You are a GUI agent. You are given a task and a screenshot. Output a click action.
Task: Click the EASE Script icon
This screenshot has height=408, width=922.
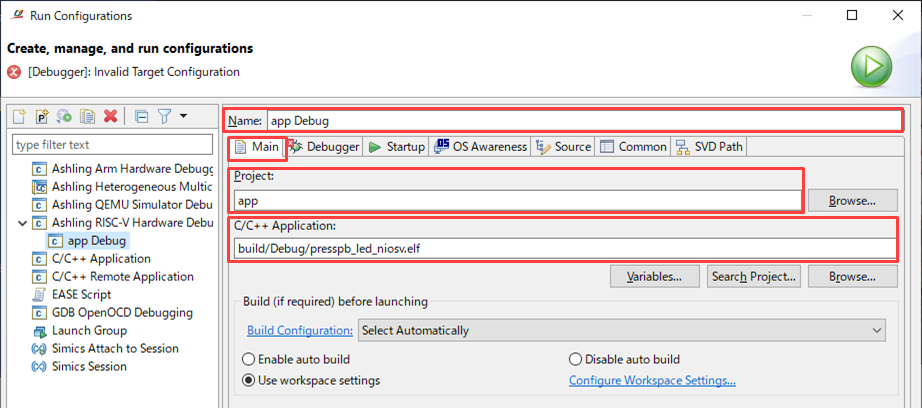tap(39, 295)
